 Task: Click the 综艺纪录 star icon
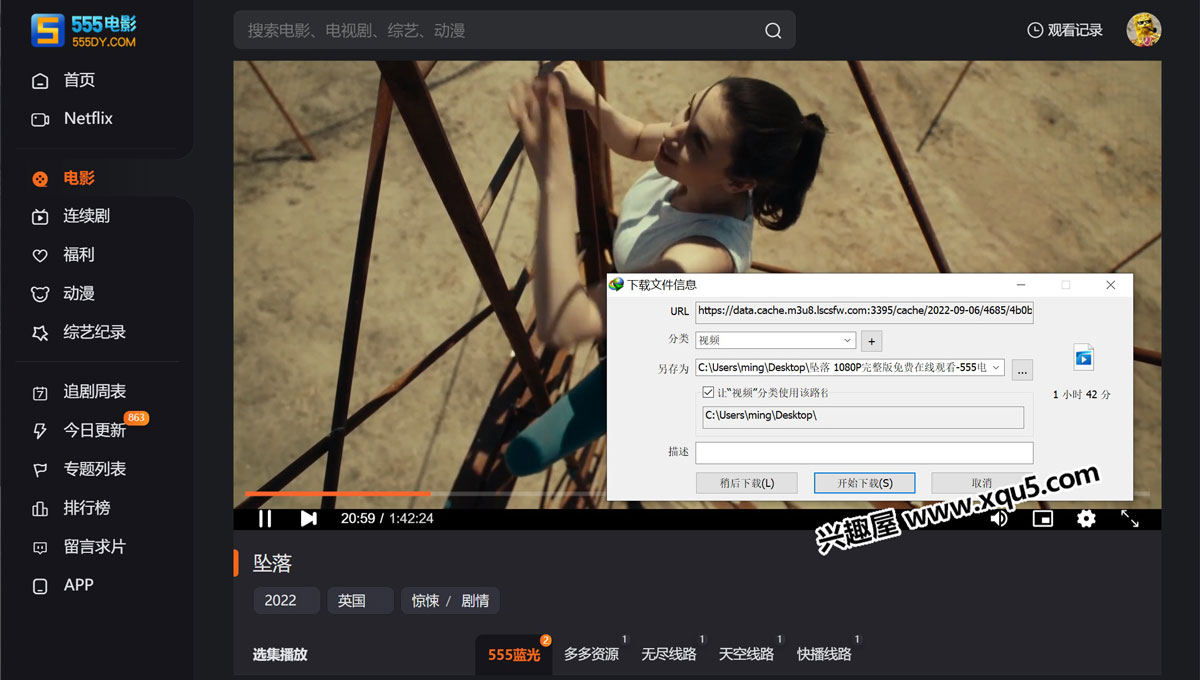click(40, 333)
